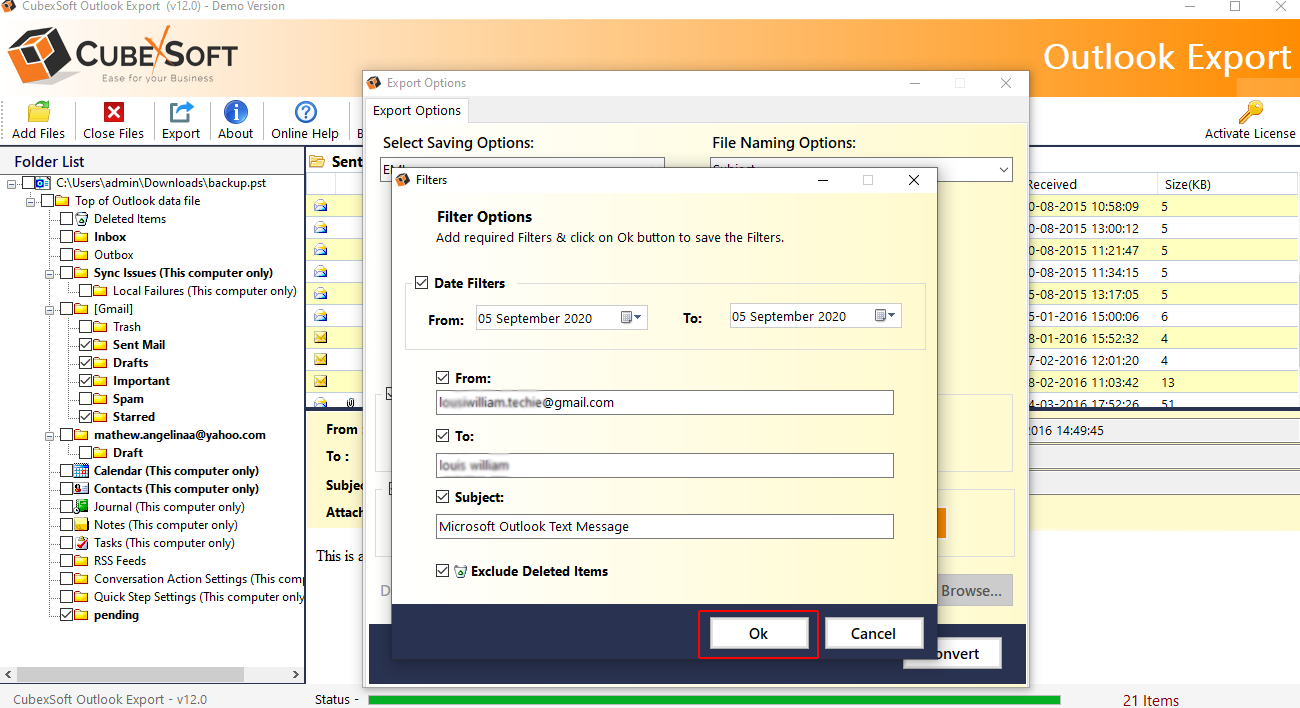Click the envelope icon of the 15:52:32 mail row
The image size is (1300, 708).
(x=321, y=338)
